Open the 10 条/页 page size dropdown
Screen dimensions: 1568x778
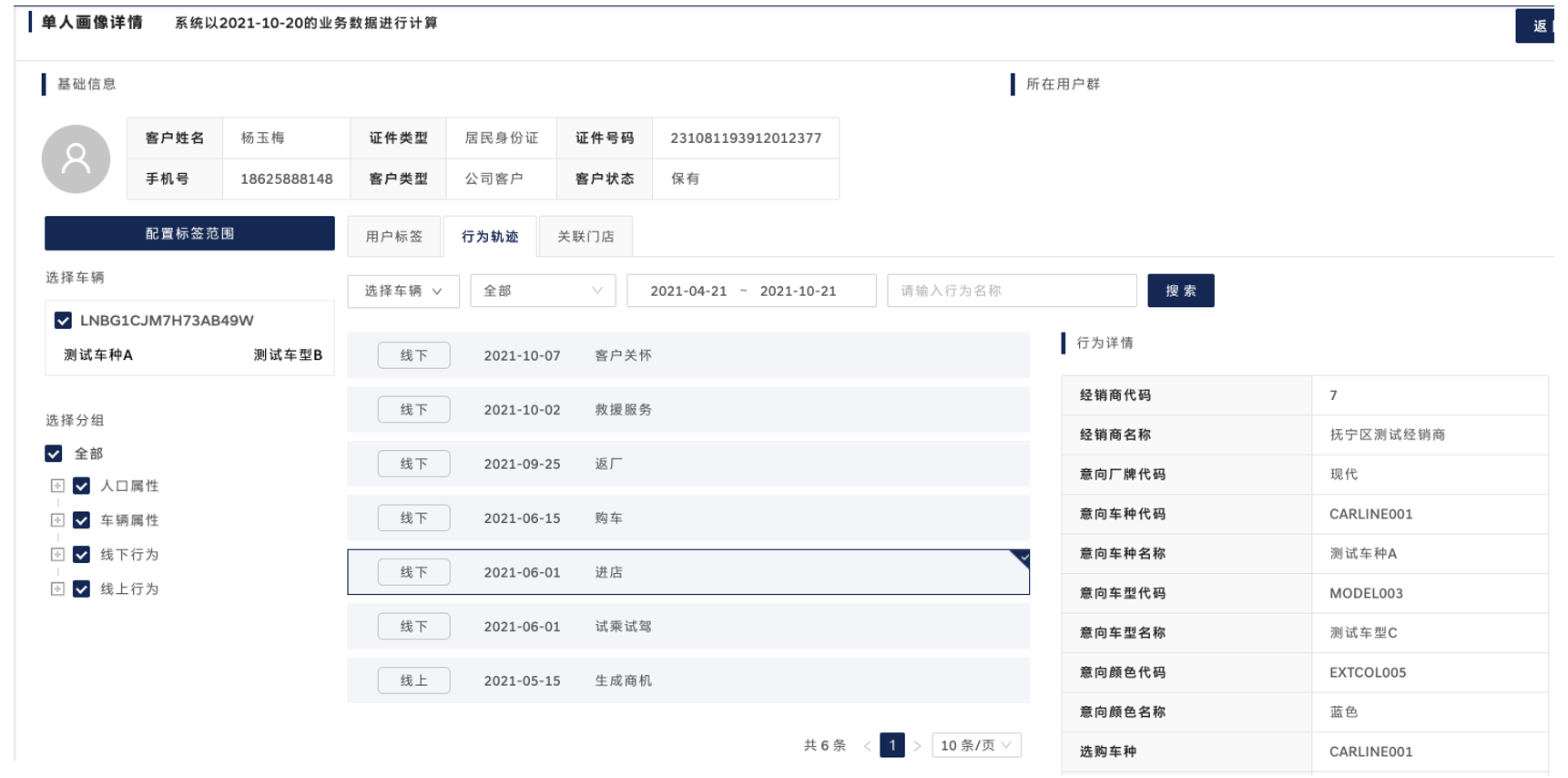pos(975,745)
